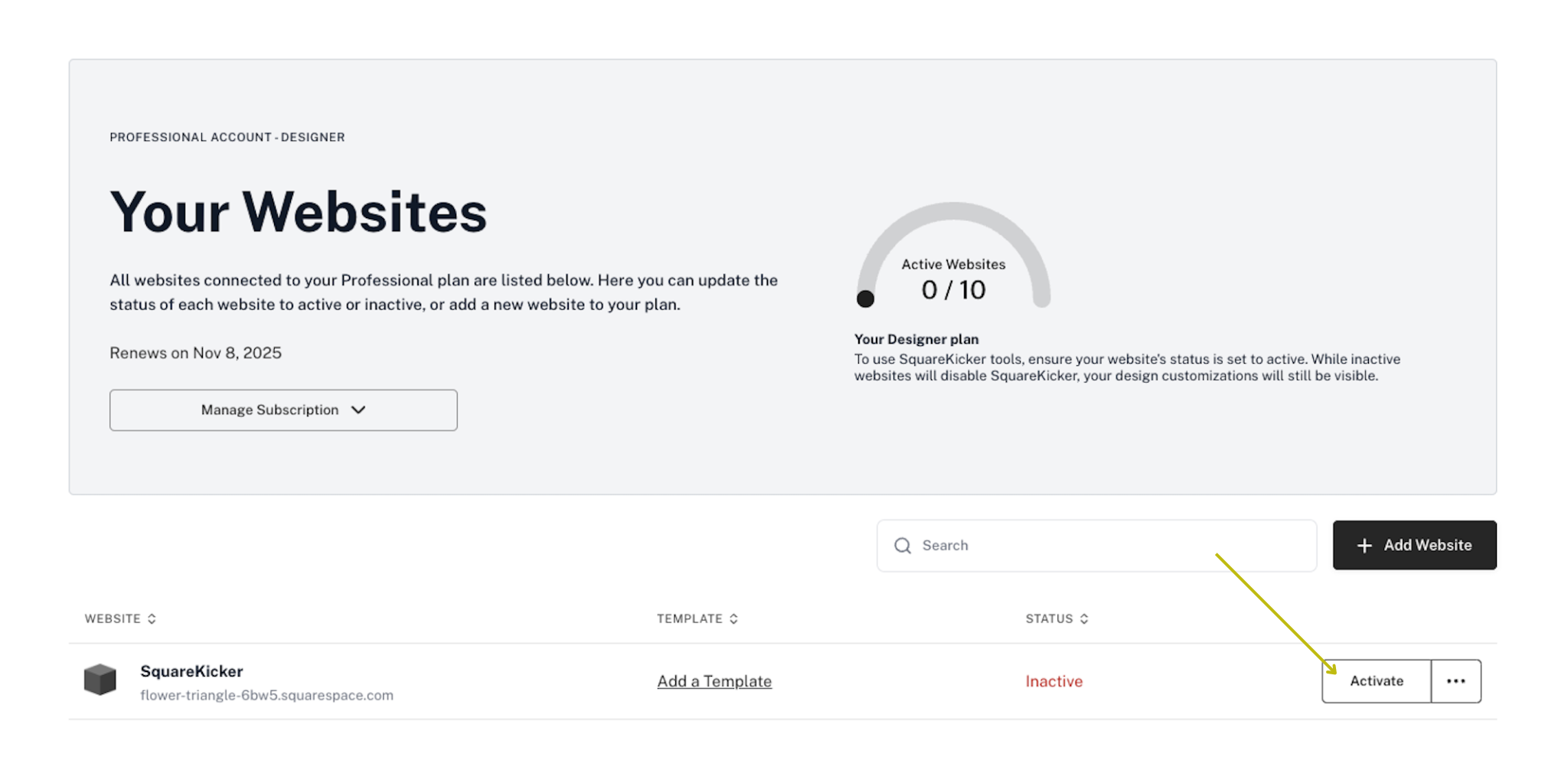1568x783 pixels.
Task: Click the Your Websites heading
Action: click(298, 212)
